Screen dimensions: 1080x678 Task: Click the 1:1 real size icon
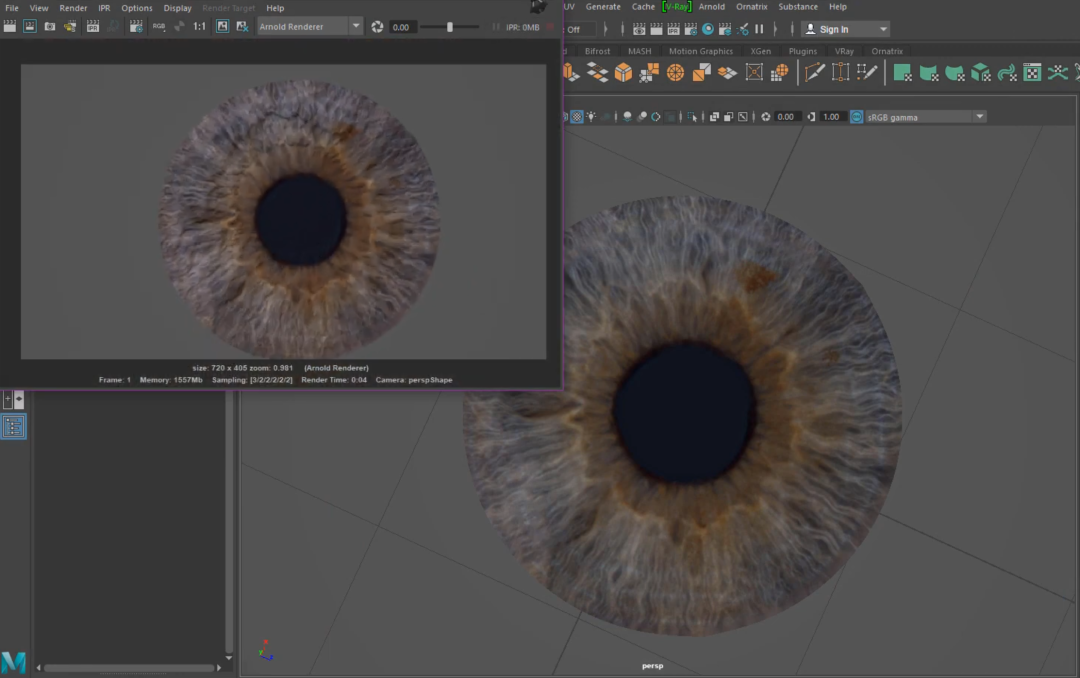click(x=200, y=27)
